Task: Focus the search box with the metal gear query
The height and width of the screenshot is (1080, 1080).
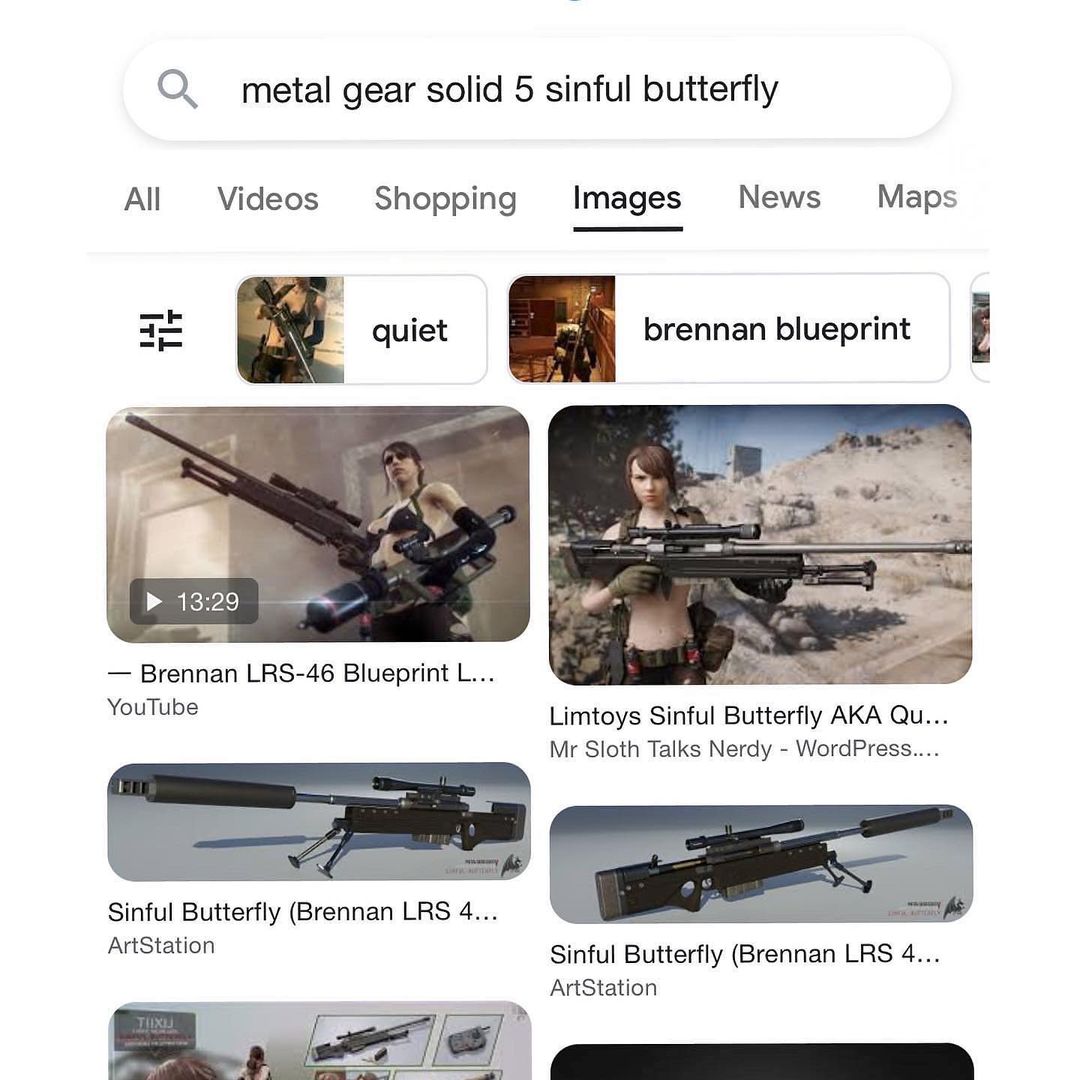Action: tap(537, 89)
